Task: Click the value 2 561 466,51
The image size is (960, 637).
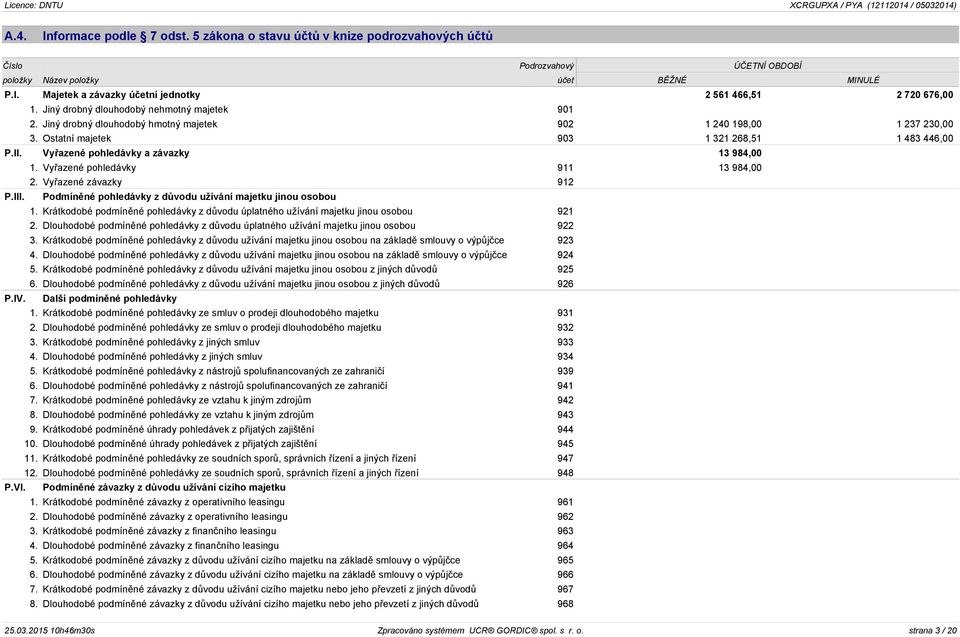Action: (x=733, y=95)
